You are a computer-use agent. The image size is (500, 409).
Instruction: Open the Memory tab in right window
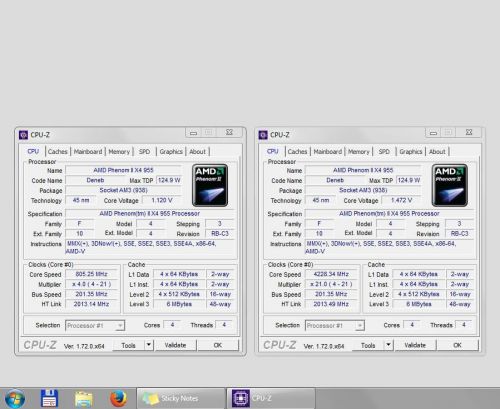359,152
